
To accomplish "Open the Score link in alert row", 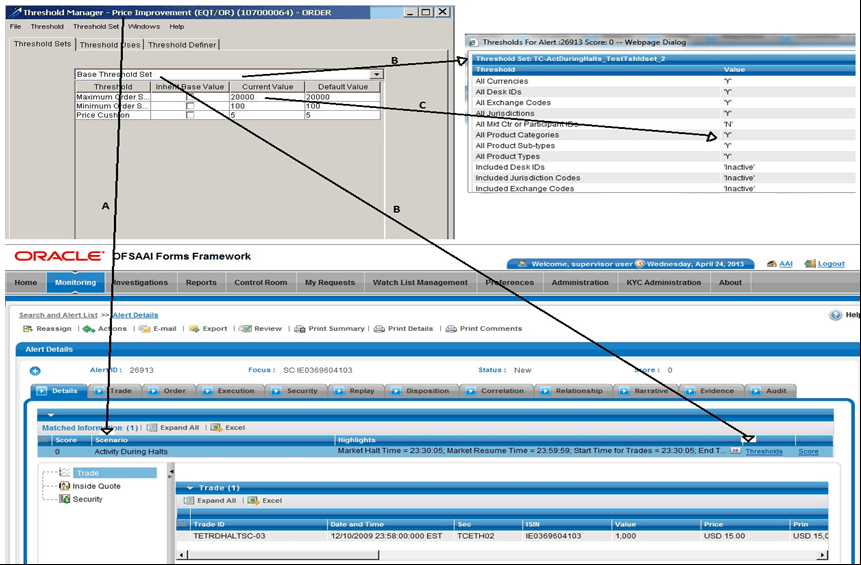I will (808, 451).
